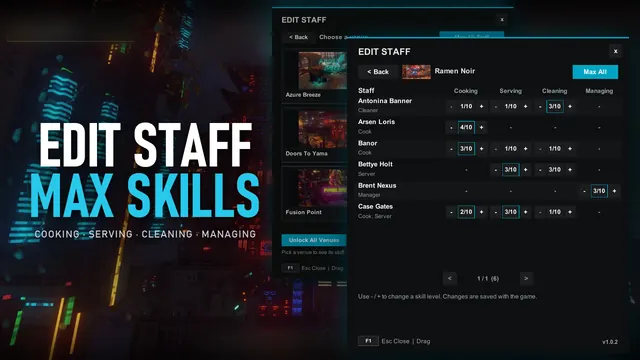Decrease Case Gates Cleaning skill
This screenshot has height=360, width=640.
pyautogui.click(x=540, y=212)
